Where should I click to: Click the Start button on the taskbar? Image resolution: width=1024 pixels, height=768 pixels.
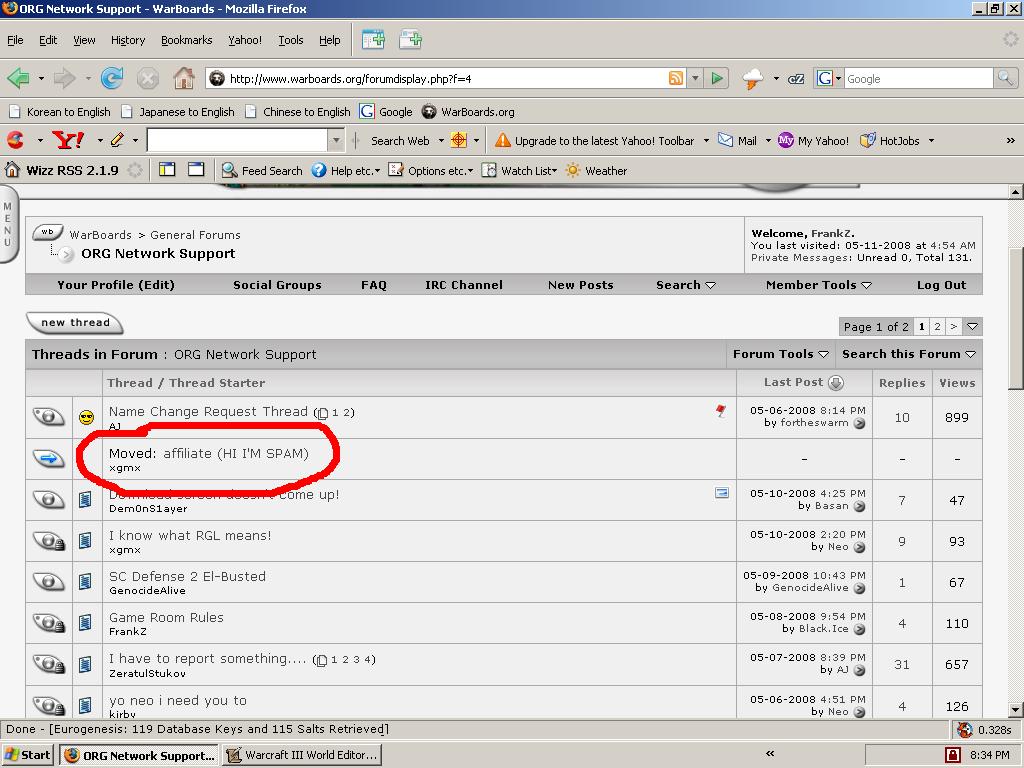click(27, 755)
